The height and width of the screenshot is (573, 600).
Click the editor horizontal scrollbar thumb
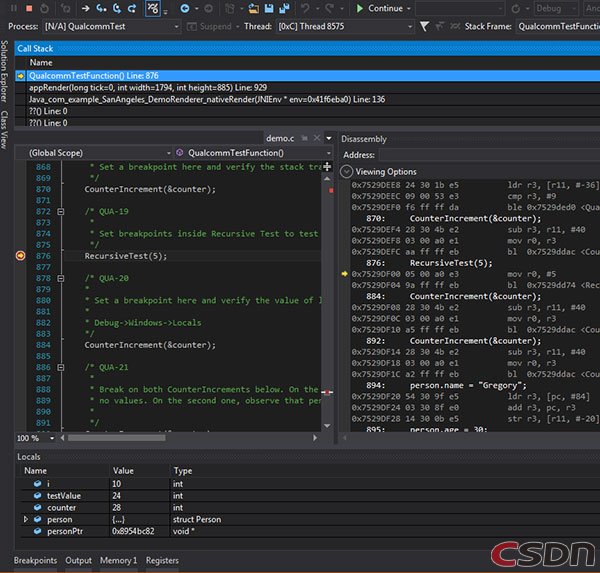(x=117, y=438)
